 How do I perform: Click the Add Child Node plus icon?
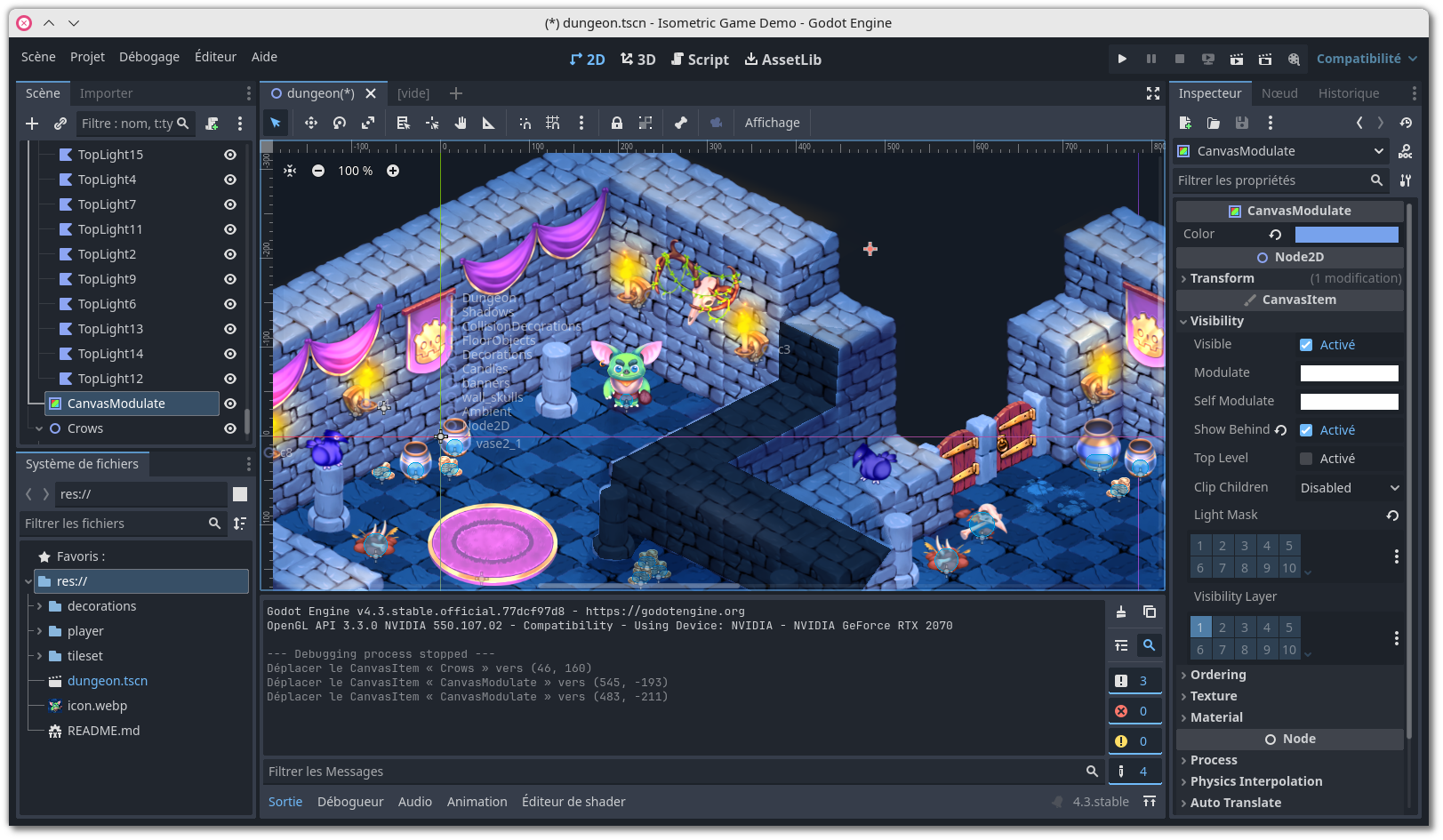[32, 124]
